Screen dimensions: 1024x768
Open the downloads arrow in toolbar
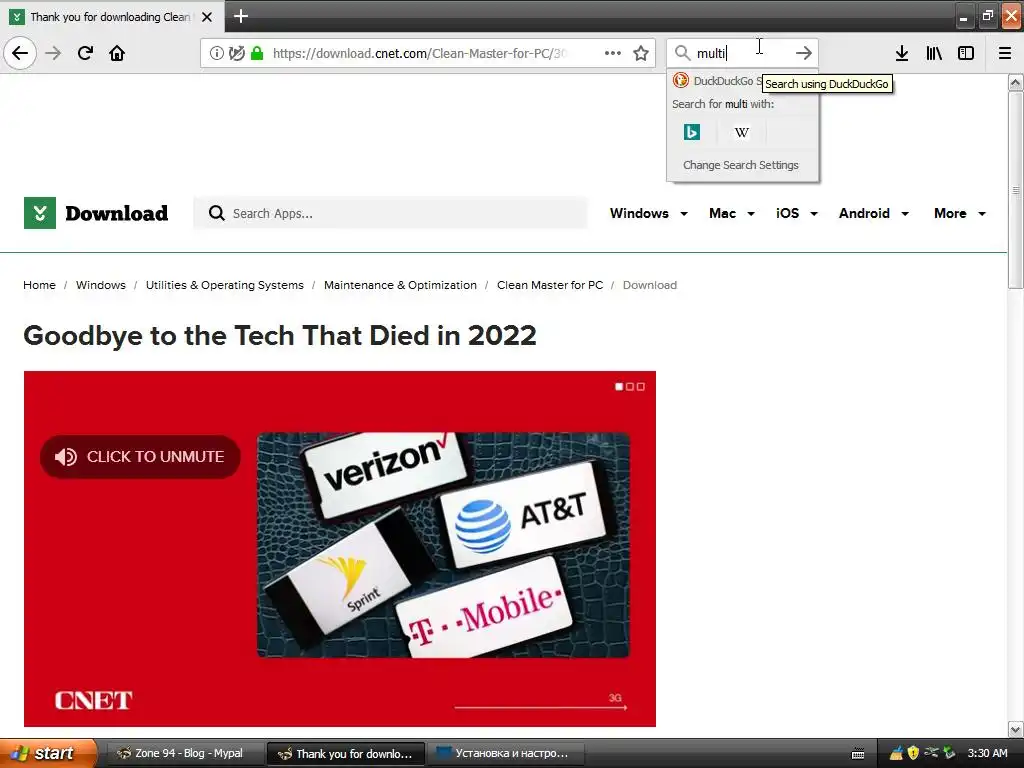click(x=902, y=54)
